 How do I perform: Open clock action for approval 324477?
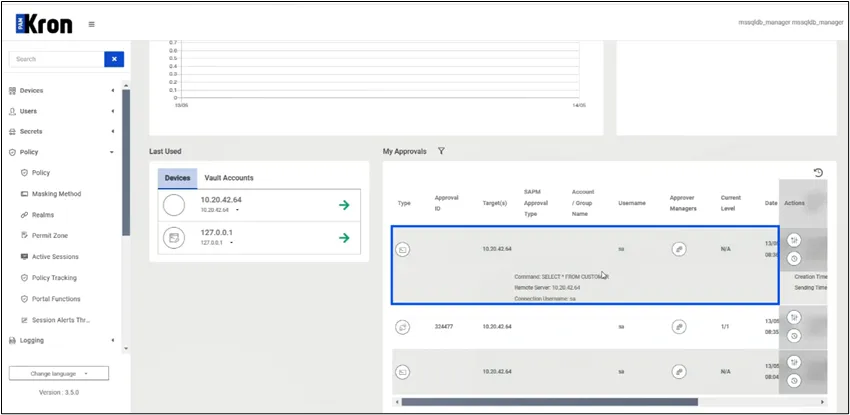(x=794, y=336)
